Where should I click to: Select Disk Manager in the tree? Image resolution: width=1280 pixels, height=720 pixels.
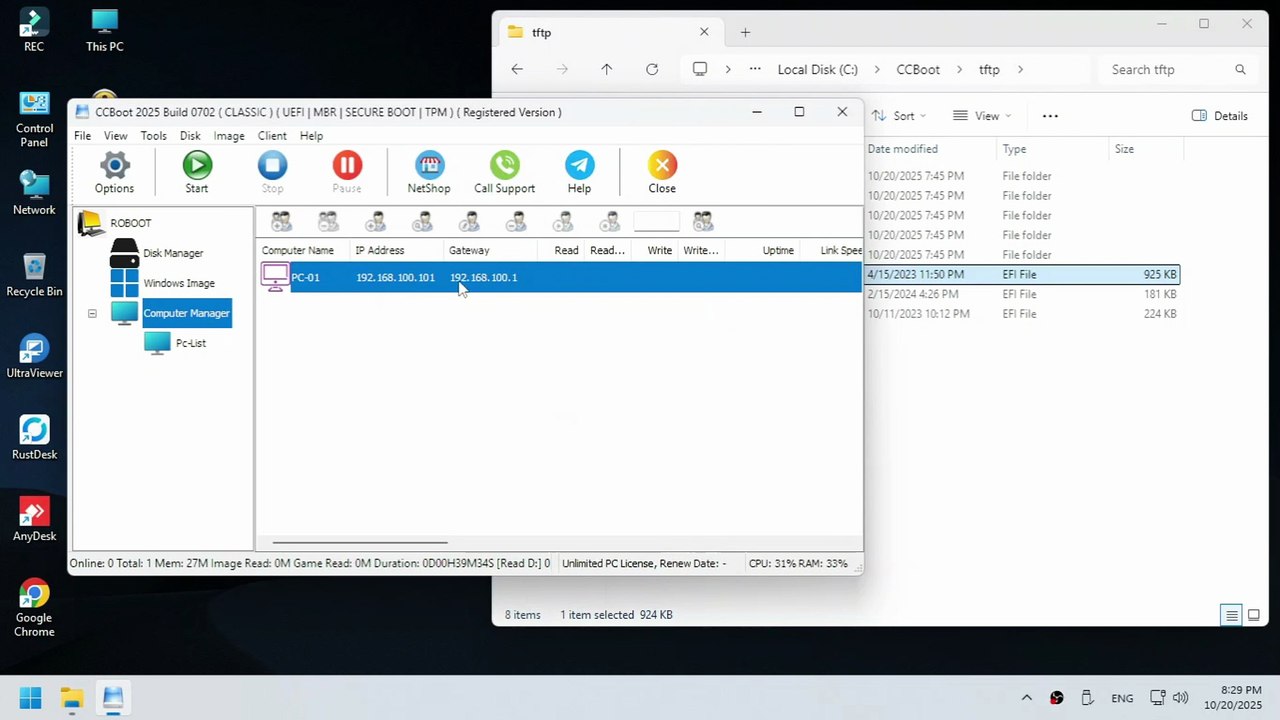(x=173, y=253)
